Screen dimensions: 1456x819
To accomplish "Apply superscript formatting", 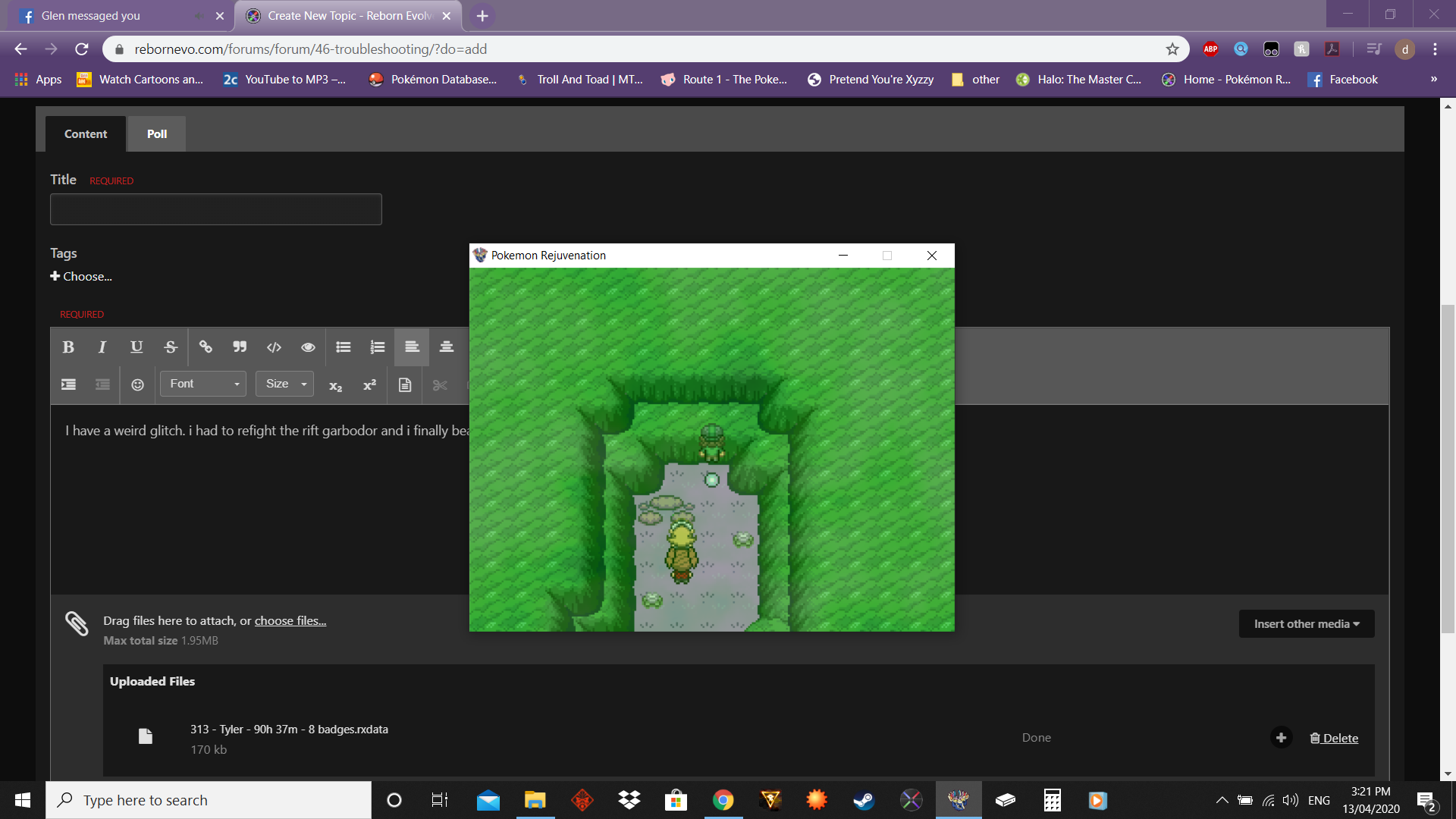I will (369, 385).
